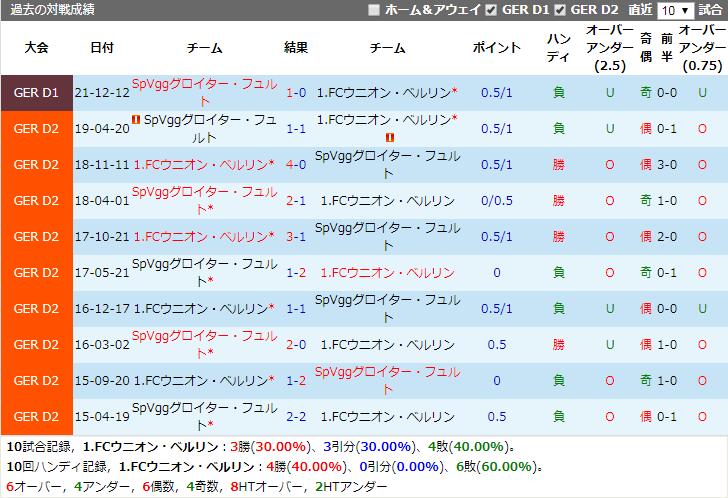
Task: Select the date 17-05-21
Action: 102,272
